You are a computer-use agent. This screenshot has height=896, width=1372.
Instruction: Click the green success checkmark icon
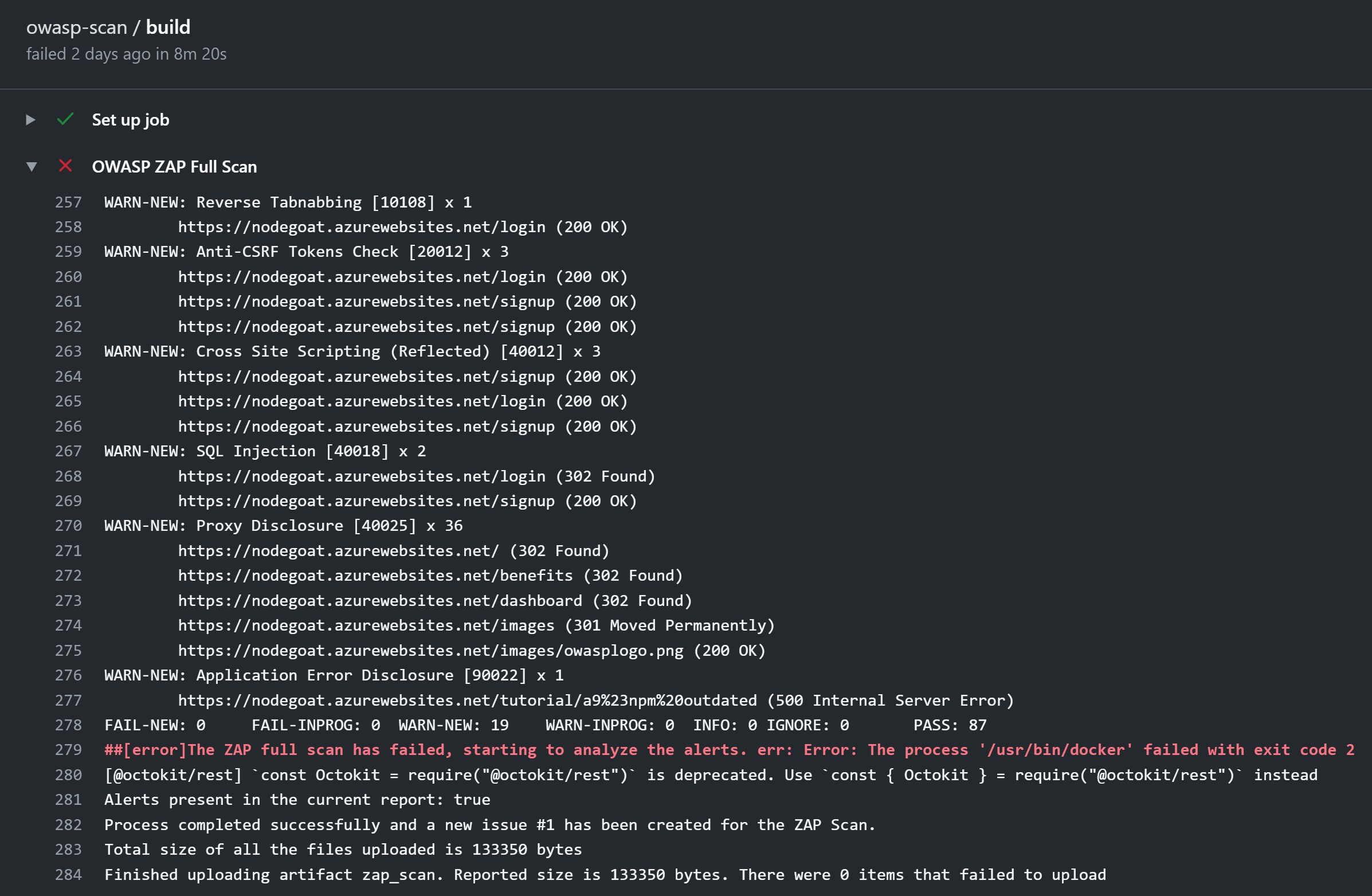coord(65,119)
